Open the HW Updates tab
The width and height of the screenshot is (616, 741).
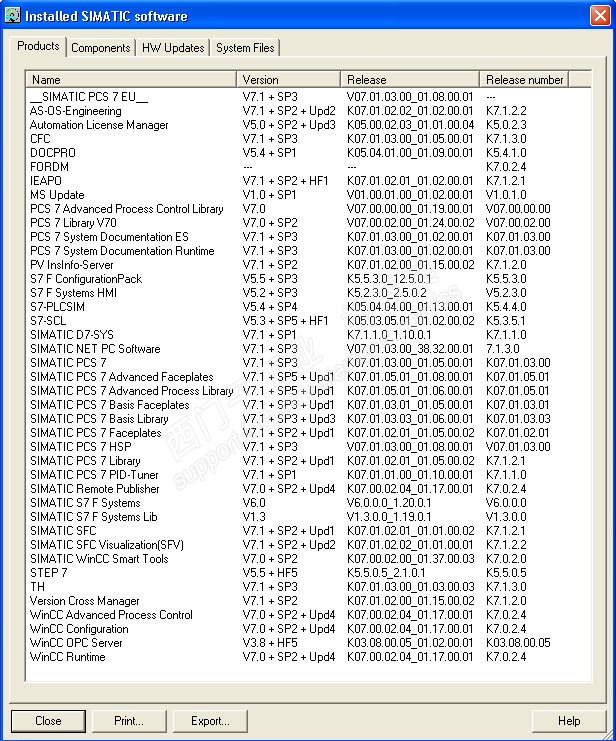pos(173,48)
